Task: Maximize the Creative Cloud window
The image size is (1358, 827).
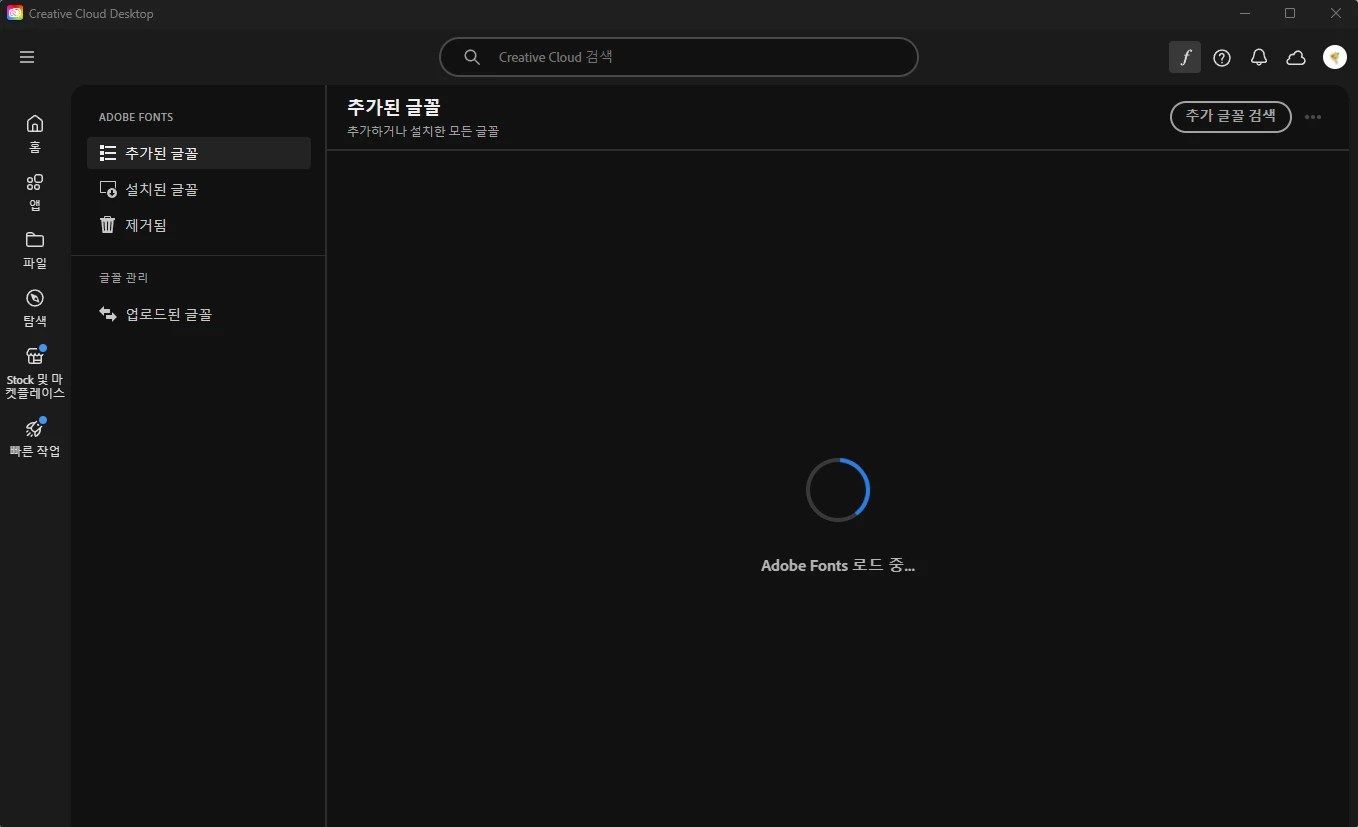Action: [x=1290, y=13]
